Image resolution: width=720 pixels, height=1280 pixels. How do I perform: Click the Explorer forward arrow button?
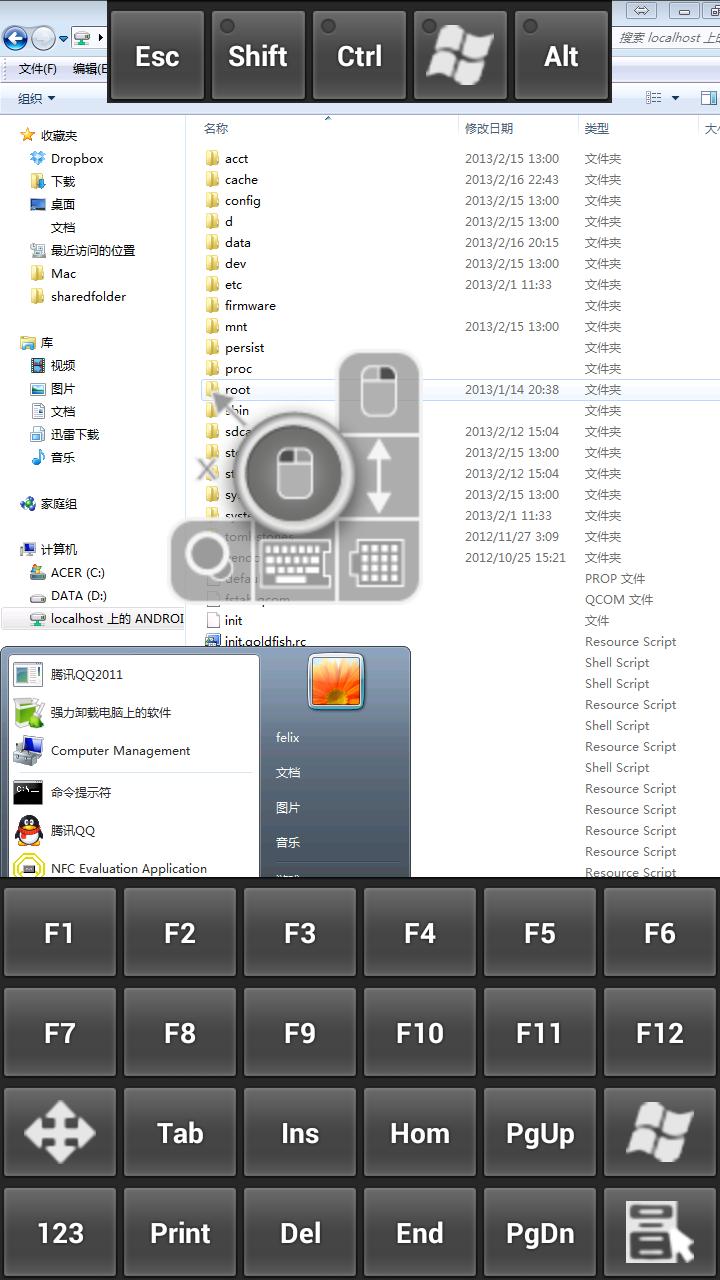pyautogui.click(x=43, y=39)
